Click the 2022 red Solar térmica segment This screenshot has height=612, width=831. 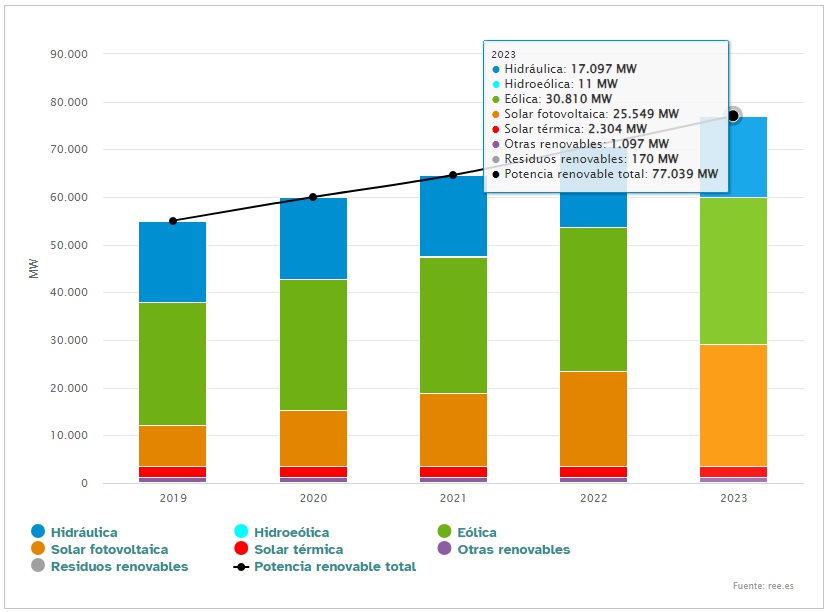[x=594, y=472]
